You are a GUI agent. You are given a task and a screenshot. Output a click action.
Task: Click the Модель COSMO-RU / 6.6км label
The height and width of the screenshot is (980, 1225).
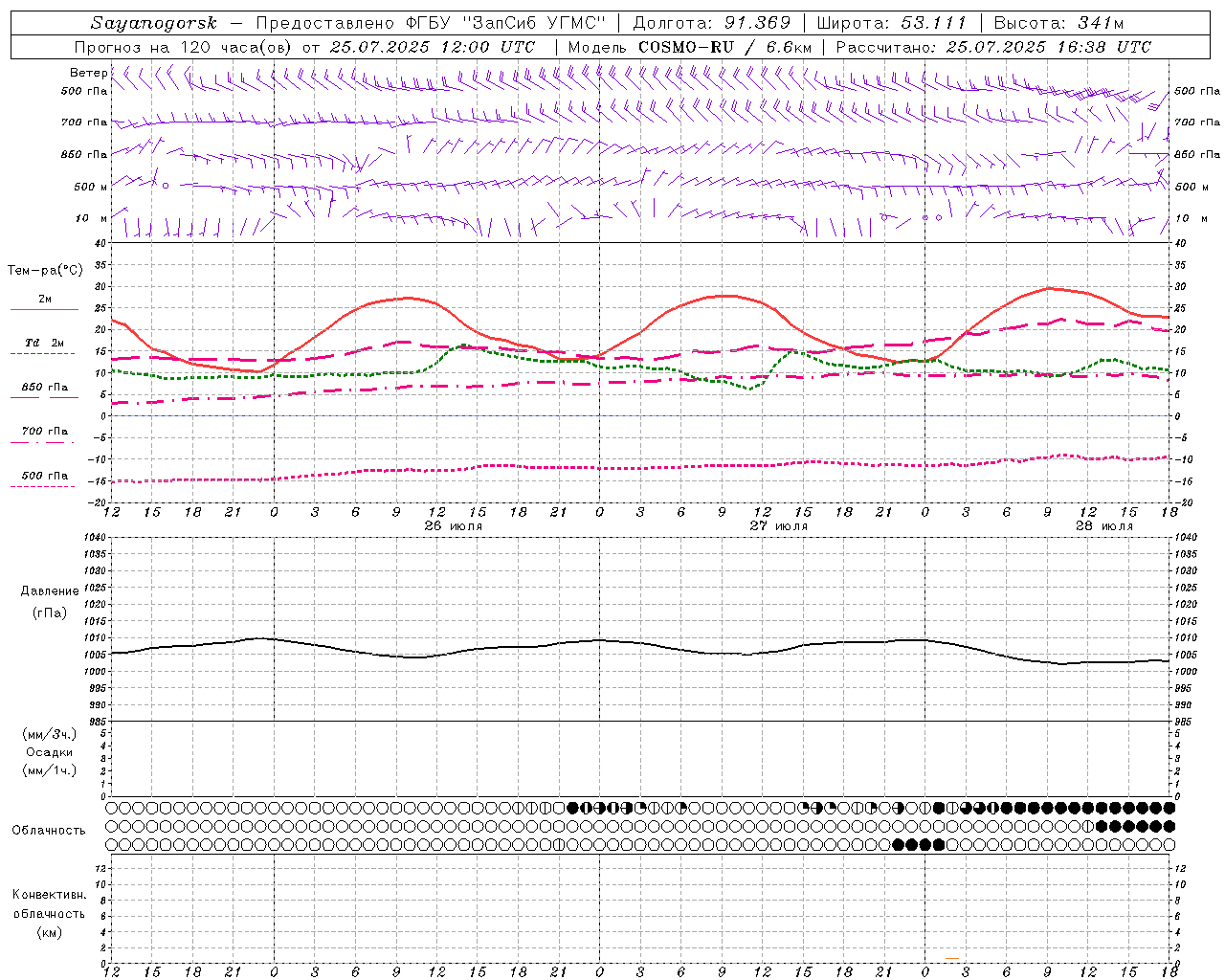(690, 47)
